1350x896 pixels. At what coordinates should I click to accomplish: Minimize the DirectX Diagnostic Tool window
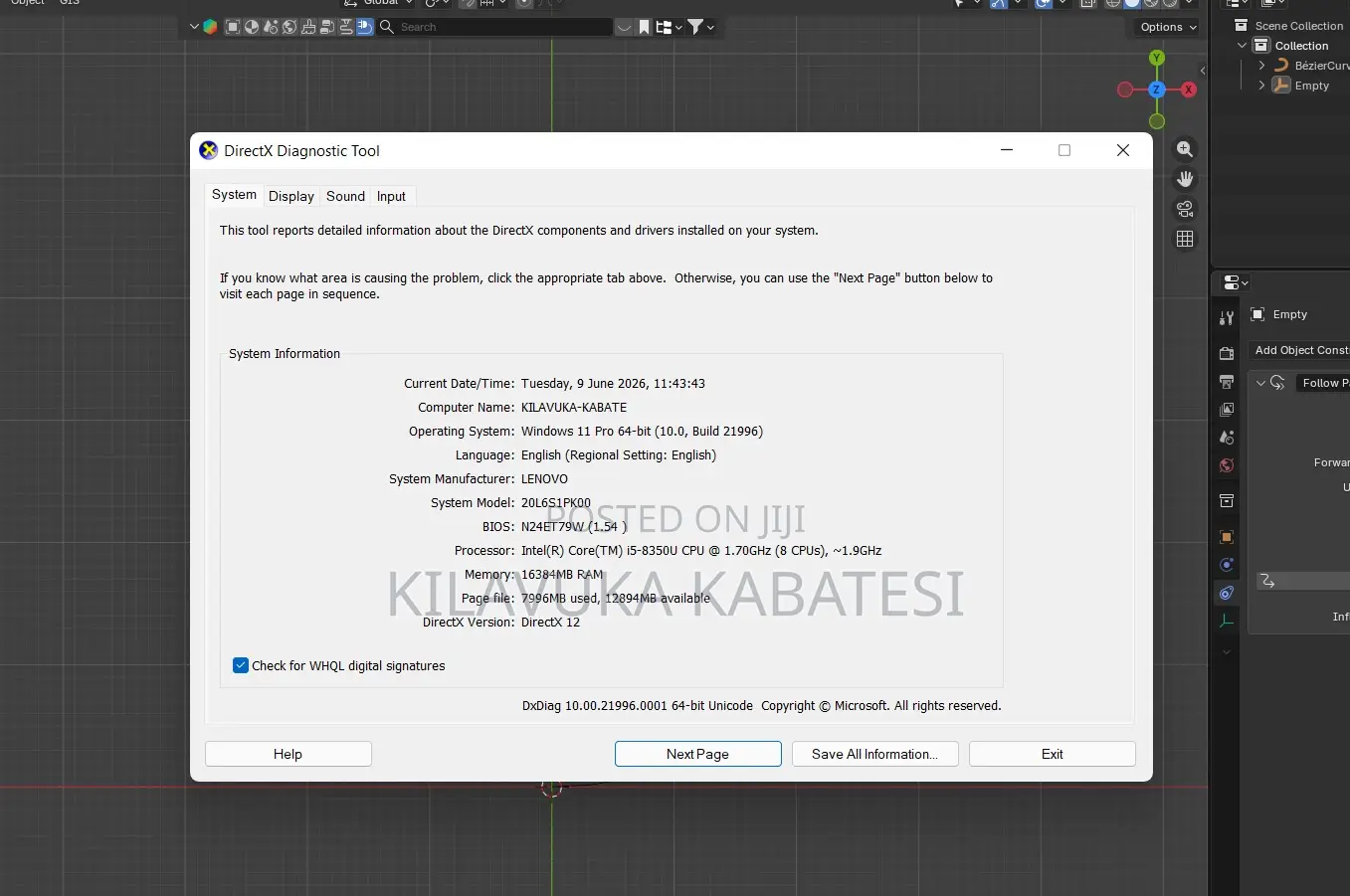click(x=1007, y=150)
